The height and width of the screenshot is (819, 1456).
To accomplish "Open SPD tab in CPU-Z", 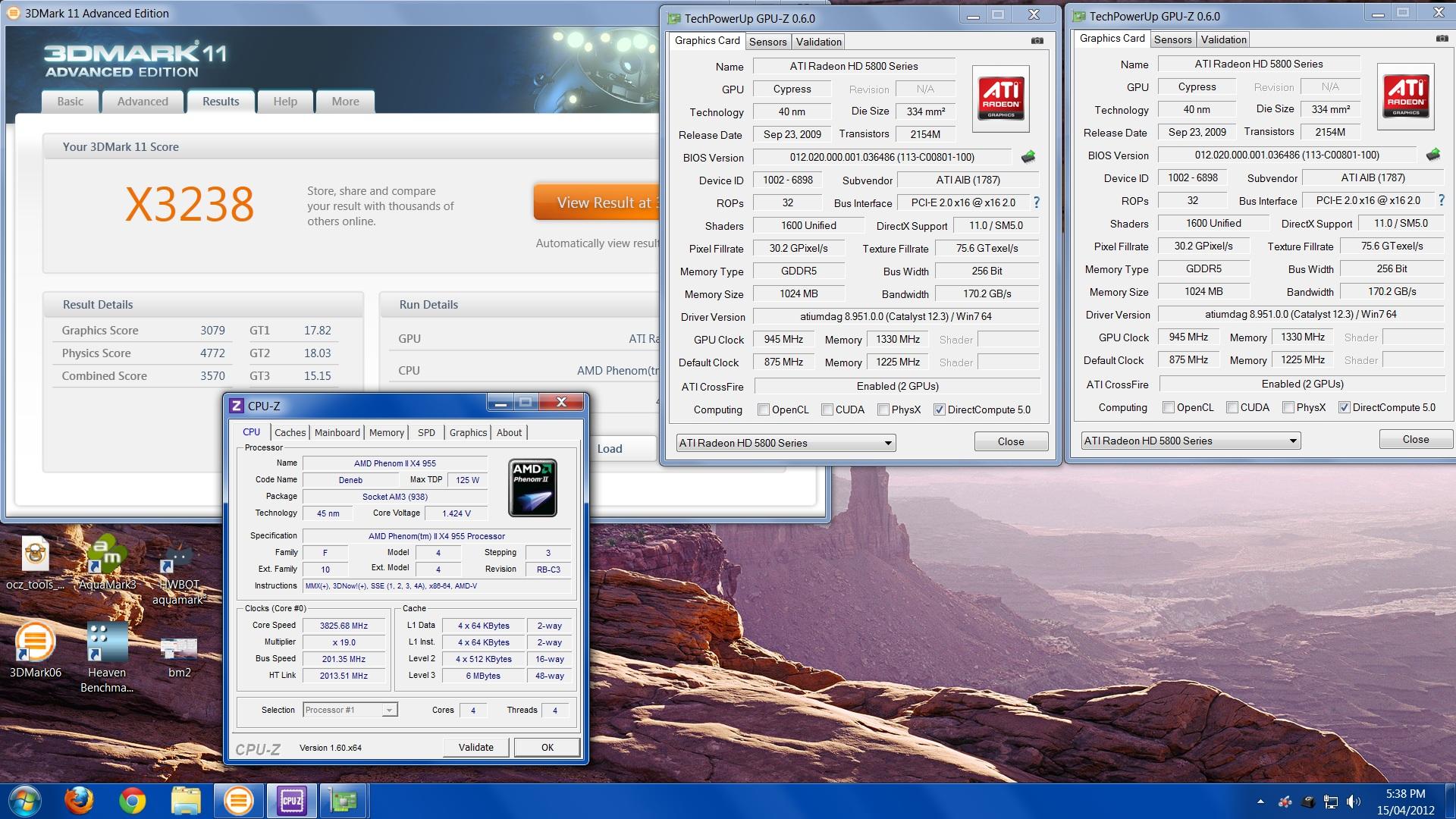I will click(x=426, y=432).
